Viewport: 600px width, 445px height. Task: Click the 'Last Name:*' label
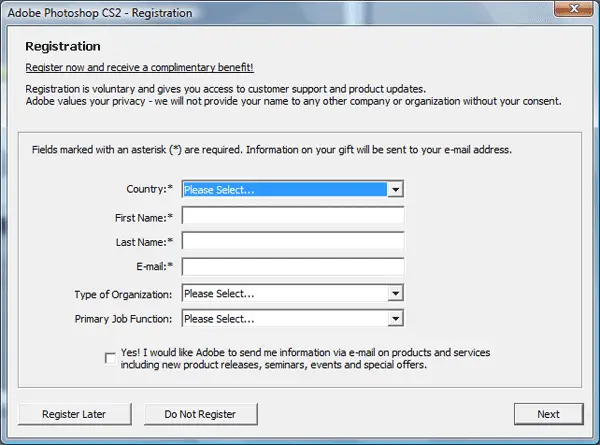[144, 242]
